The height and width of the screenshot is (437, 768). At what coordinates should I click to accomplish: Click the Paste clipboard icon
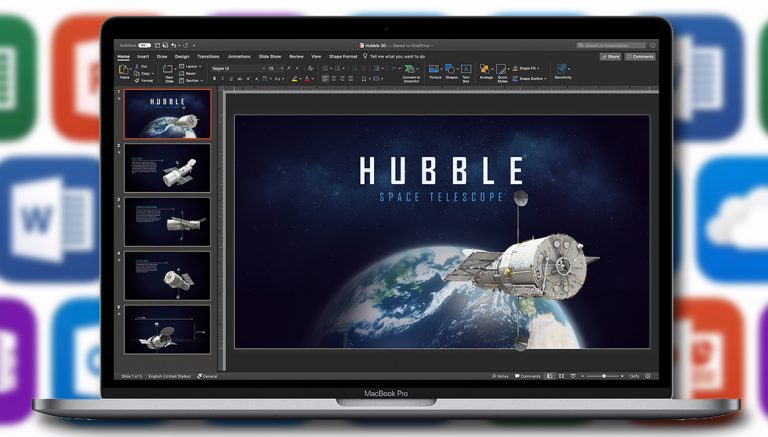123,71
